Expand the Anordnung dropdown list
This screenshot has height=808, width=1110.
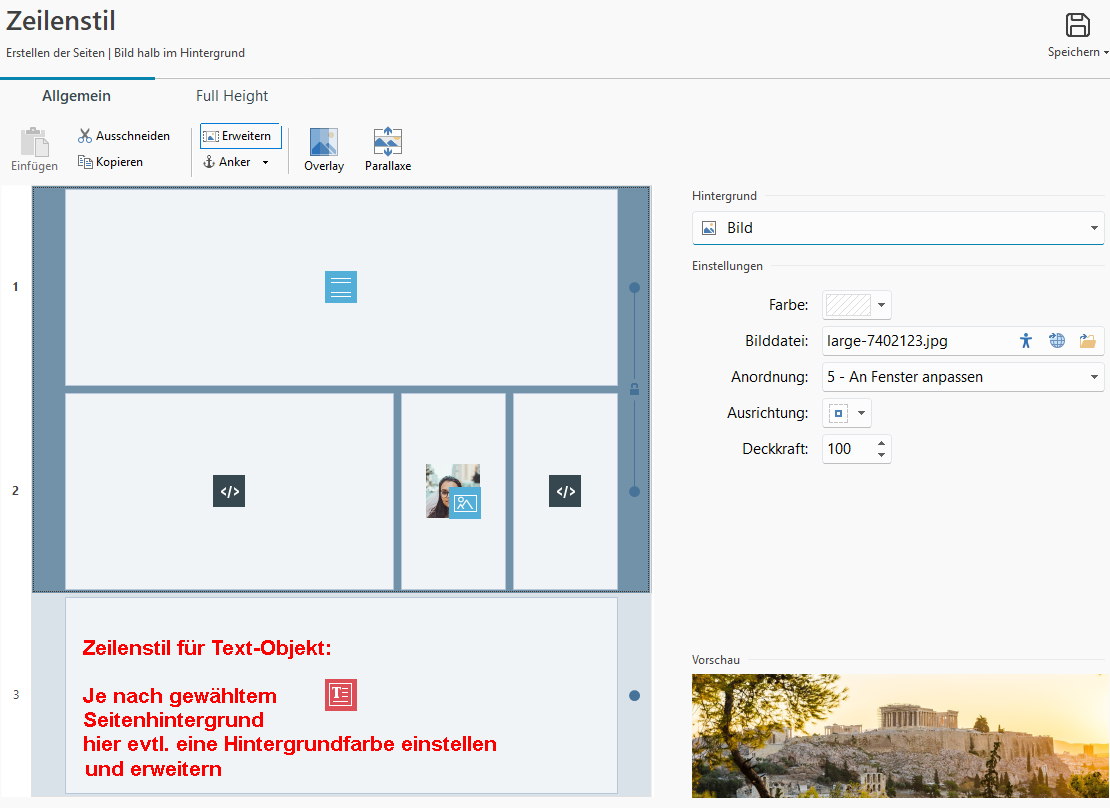(962, 377)
